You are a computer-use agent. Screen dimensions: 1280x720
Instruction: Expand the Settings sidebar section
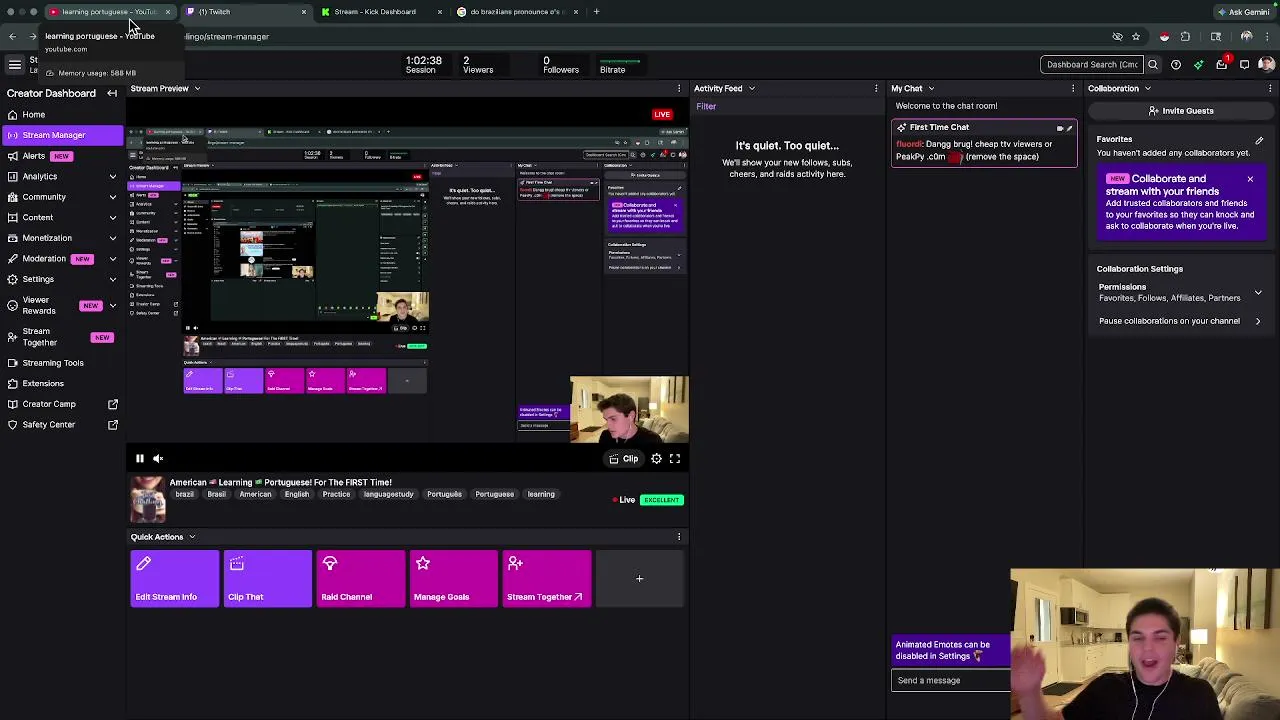(112, 279)
